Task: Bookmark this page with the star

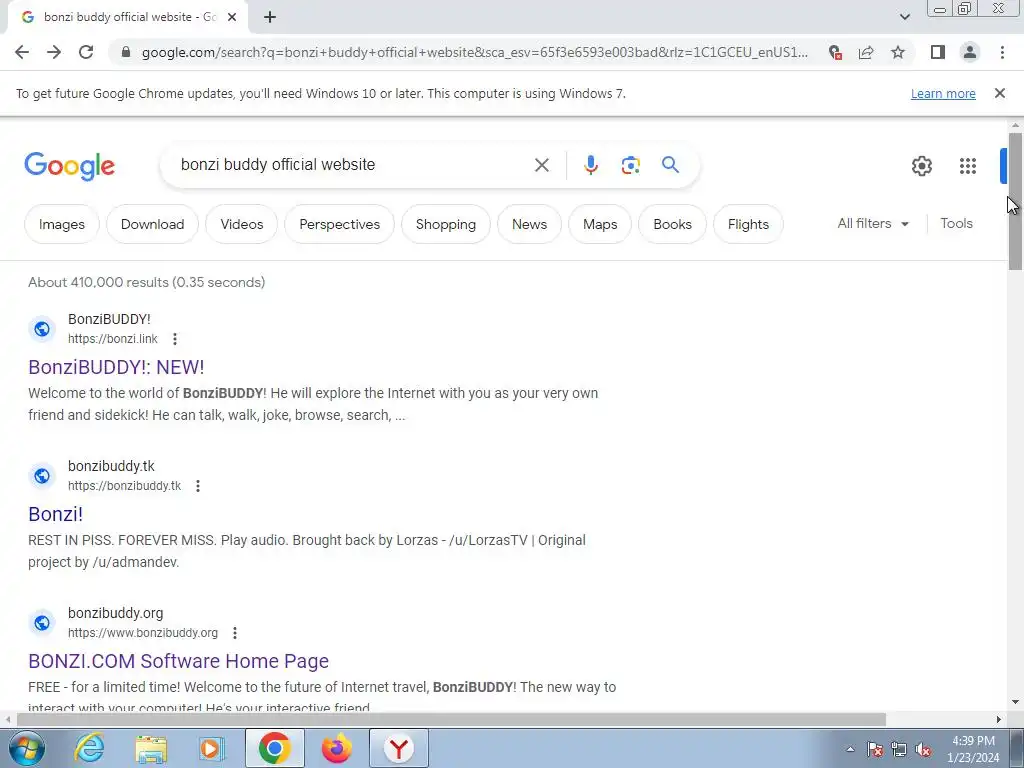Action: (898, 52)
